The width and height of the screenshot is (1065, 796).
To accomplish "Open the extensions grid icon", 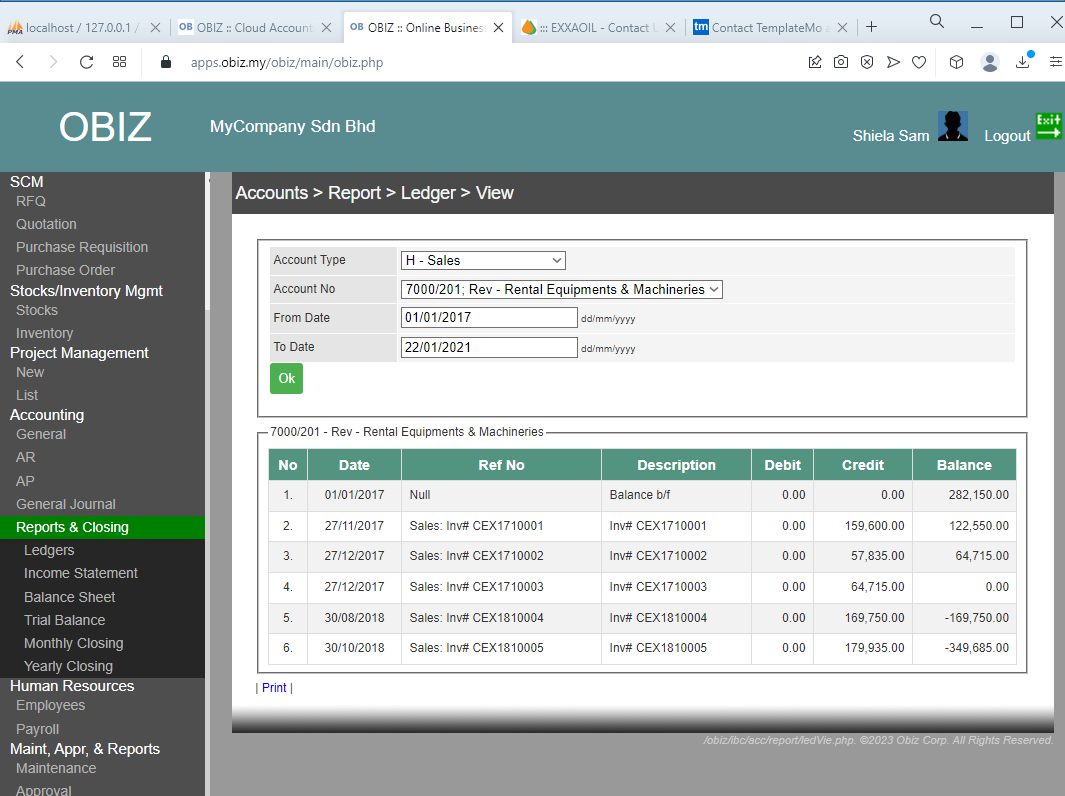I will pyautogui.click(x=119, y=61).
